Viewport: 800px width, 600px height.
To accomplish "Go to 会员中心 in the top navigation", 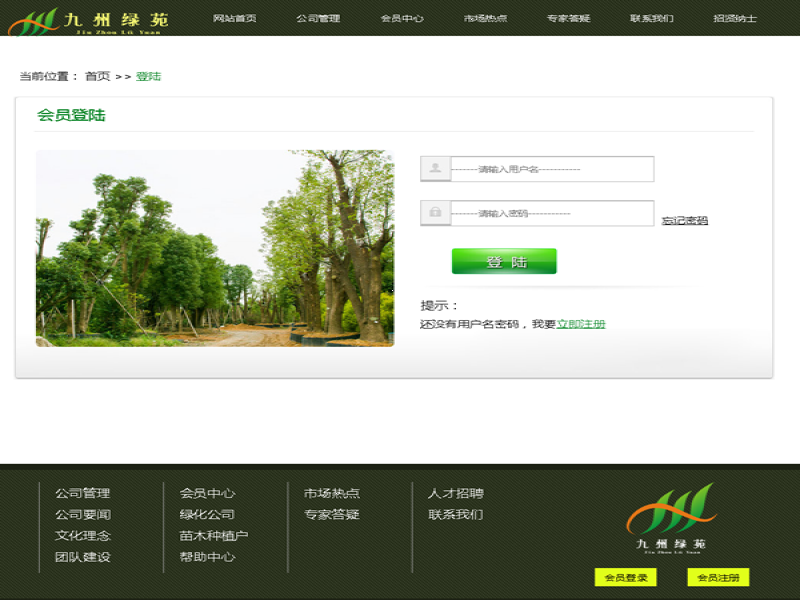I will [402, 19].
